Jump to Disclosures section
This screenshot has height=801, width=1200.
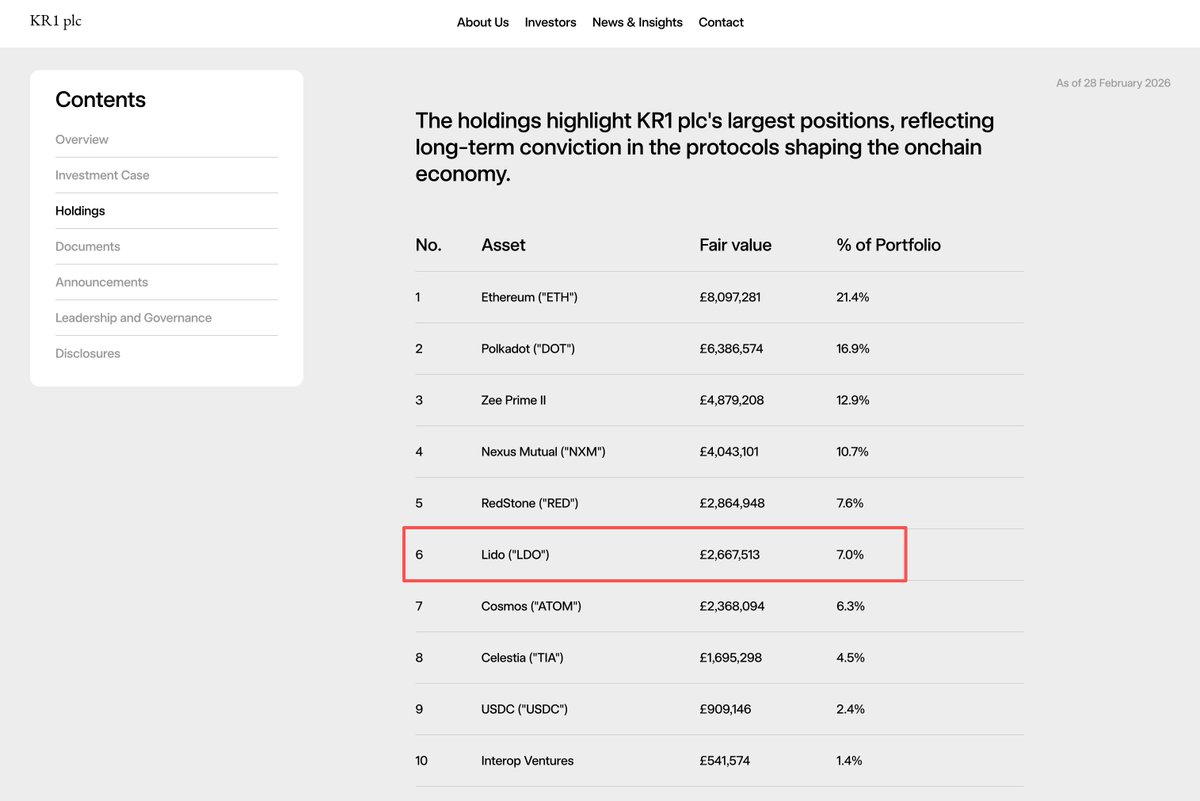88,354
